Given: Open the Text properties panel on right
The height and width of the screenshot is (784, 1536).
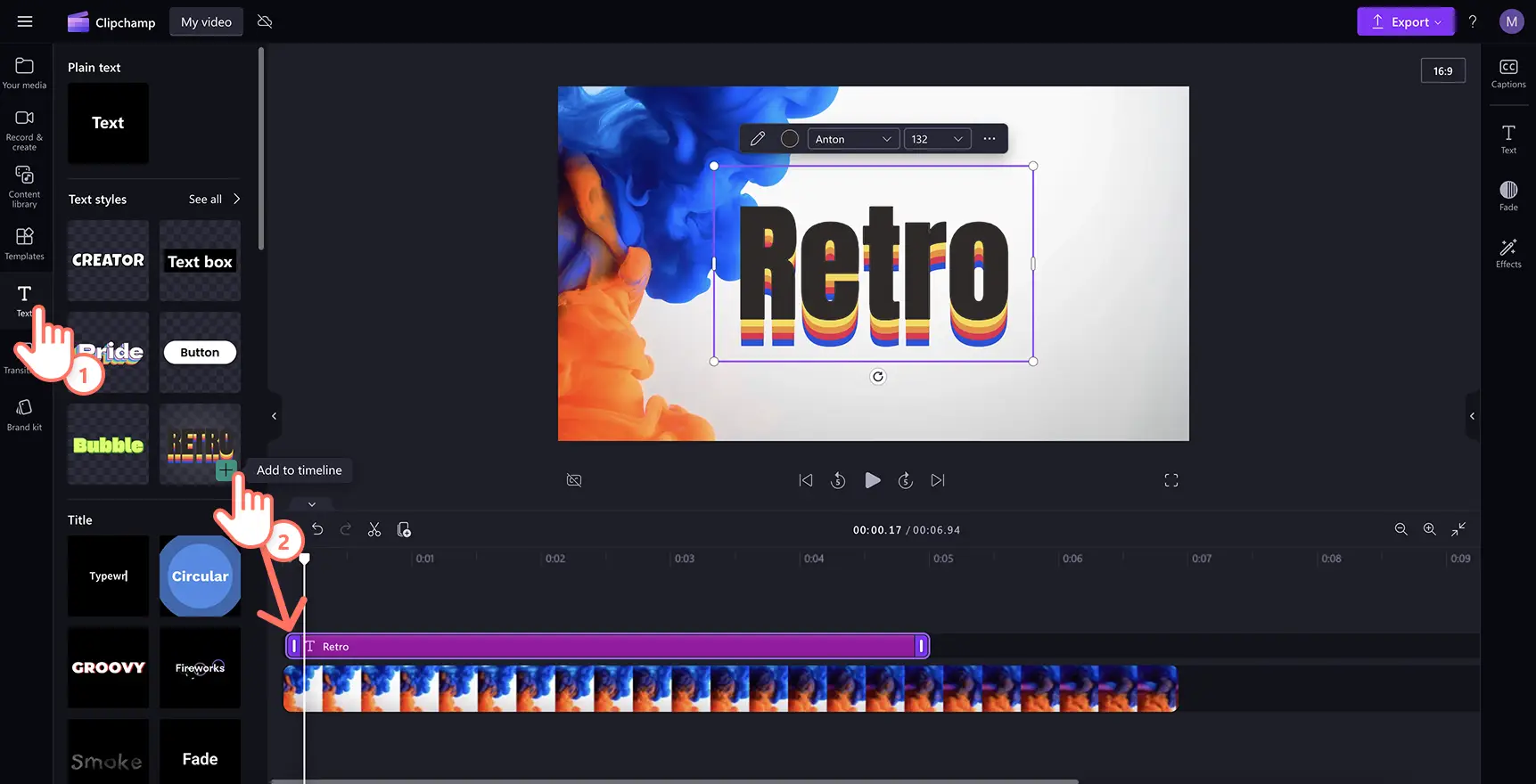Looking at the screenshot, I should (1508, 139).
